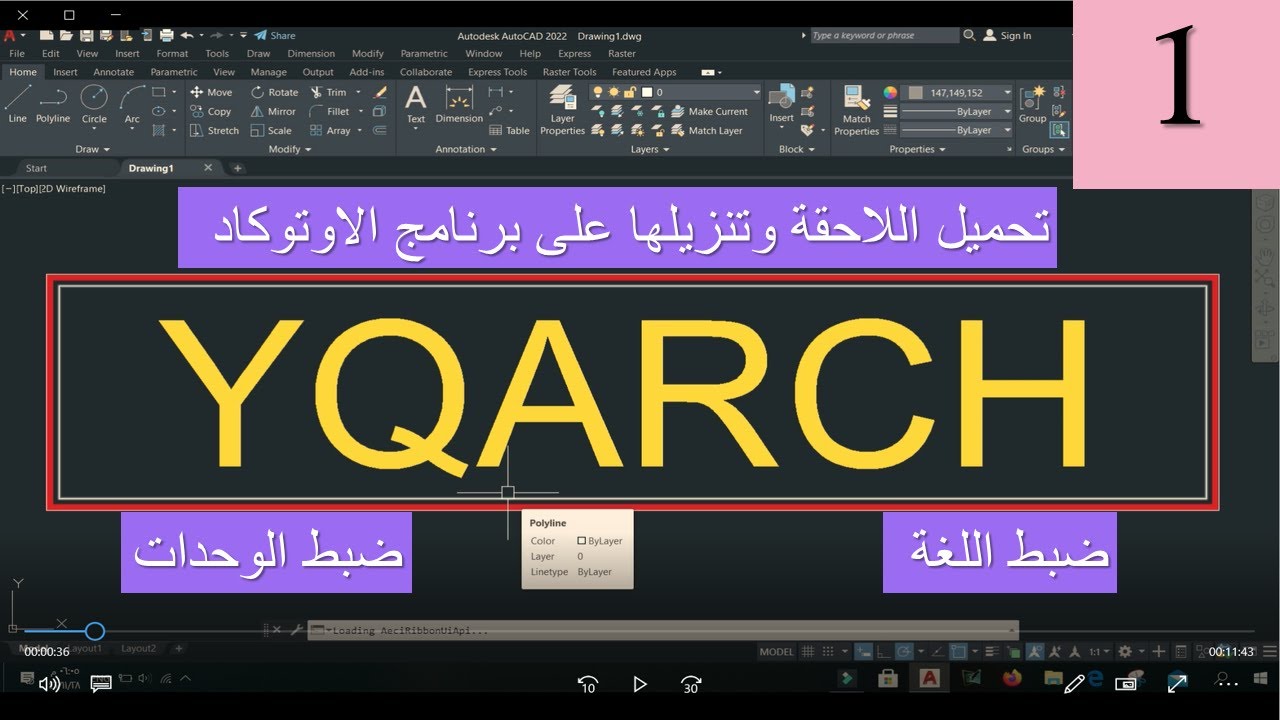The width and height of the screenshot is (1280, 720).
Task: Expand the Draw panel dropdown
Action: coord(92,149)
